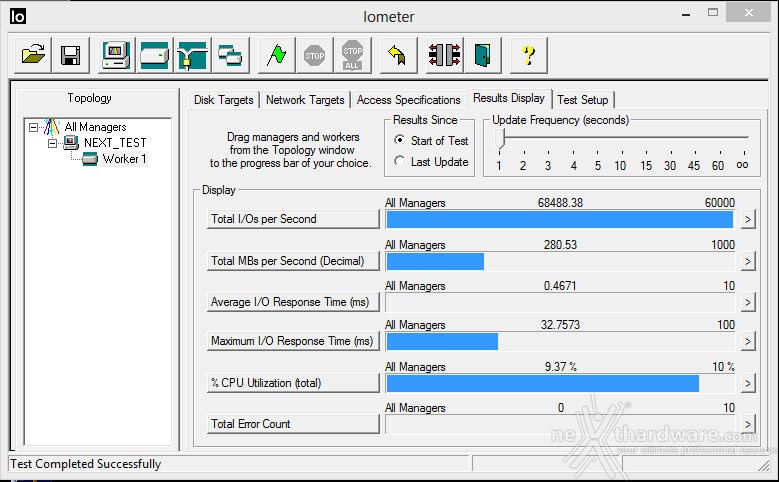Image resolution: width=779 pixels, height=482 pixels.
Task: Select the Results Display tab
Action: pos(509,98)
